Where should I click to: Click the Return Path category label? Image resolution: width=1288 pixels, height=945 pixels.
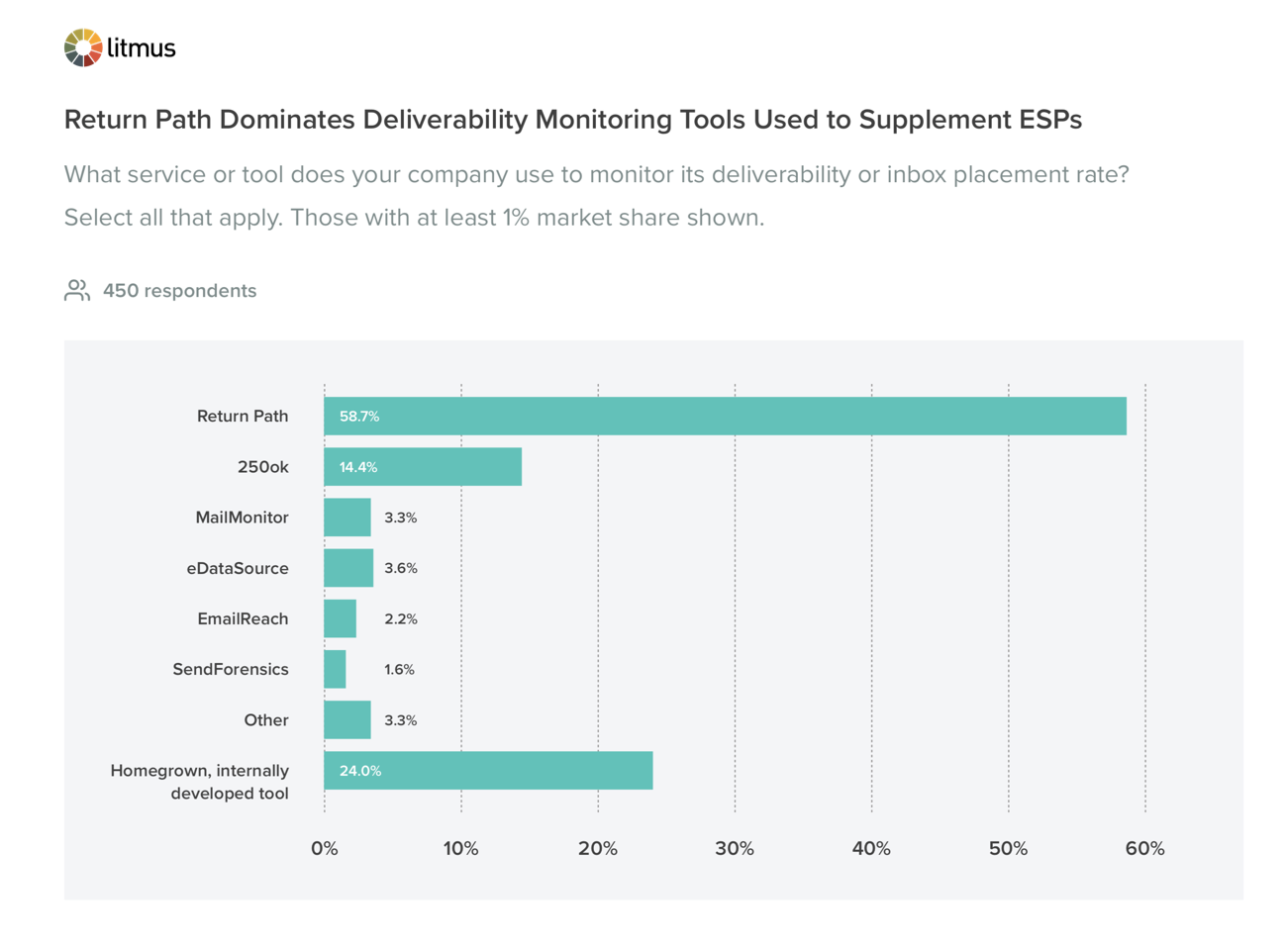pos(243,416)
